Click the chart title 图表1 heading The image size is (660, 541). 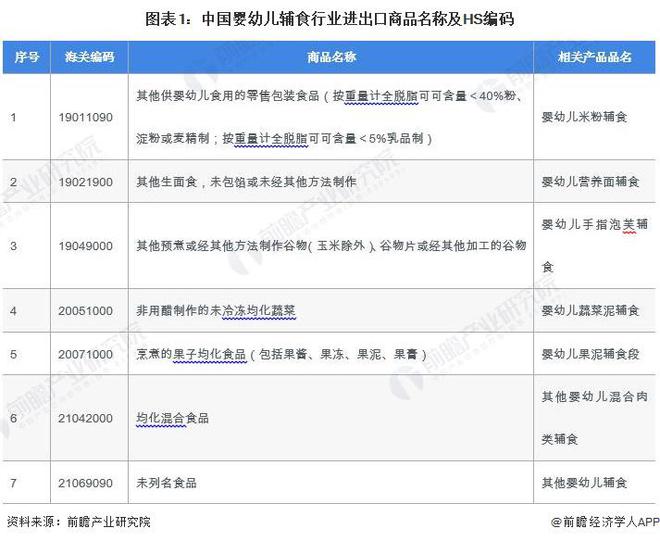point(330,19)
